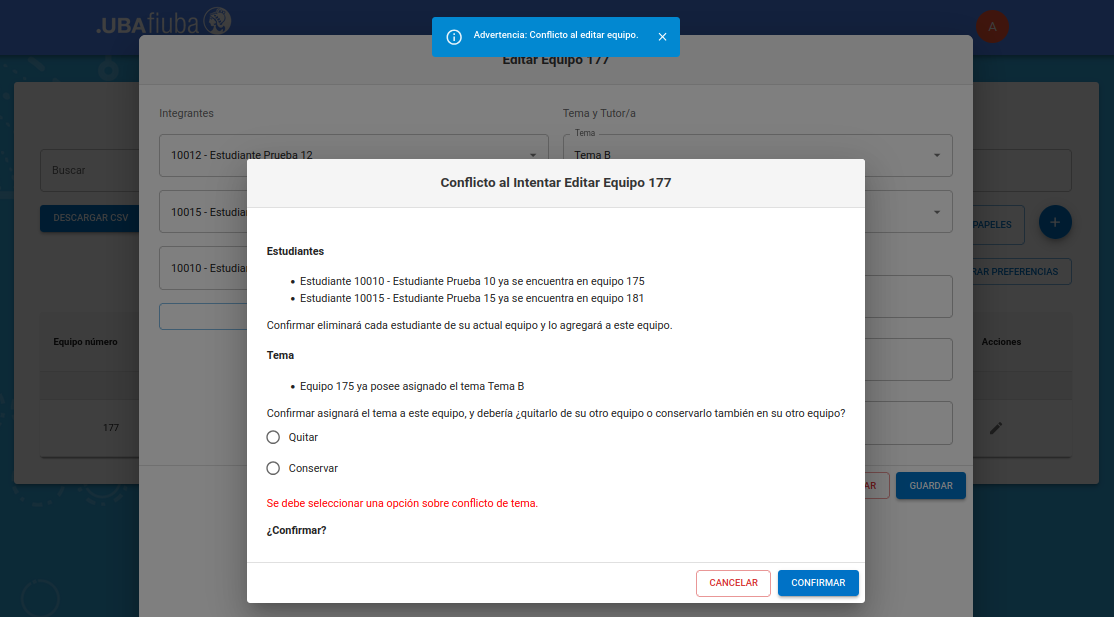The width and height of the screenshot is (1114, 617).
Task: Click the pencil edit icon in the Acciones column
Action: tap(995, 428)
